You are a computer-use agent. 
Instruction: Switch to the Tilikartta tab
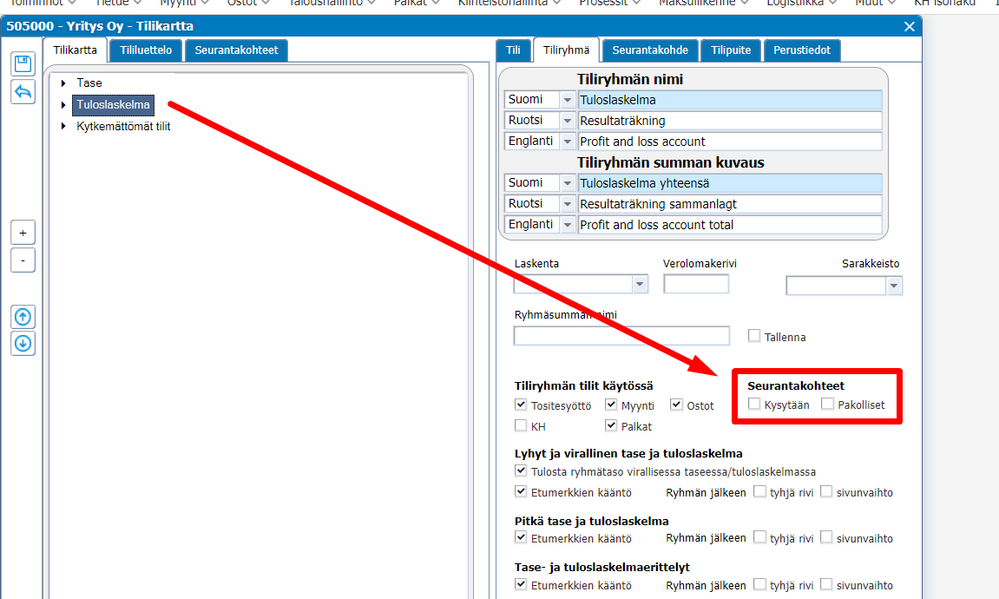pos(75,50)
